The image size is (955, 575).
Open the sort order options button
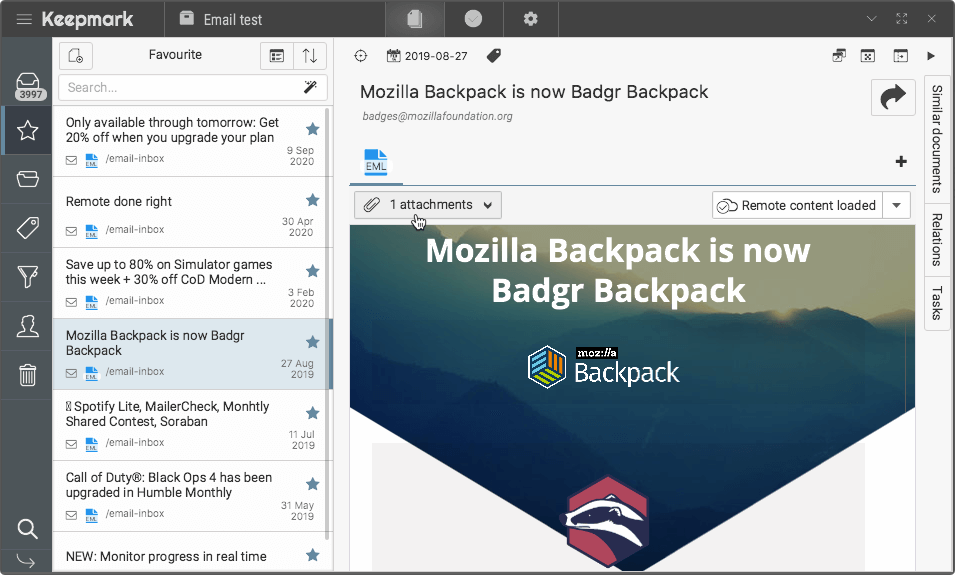click(x=310, y=56)
